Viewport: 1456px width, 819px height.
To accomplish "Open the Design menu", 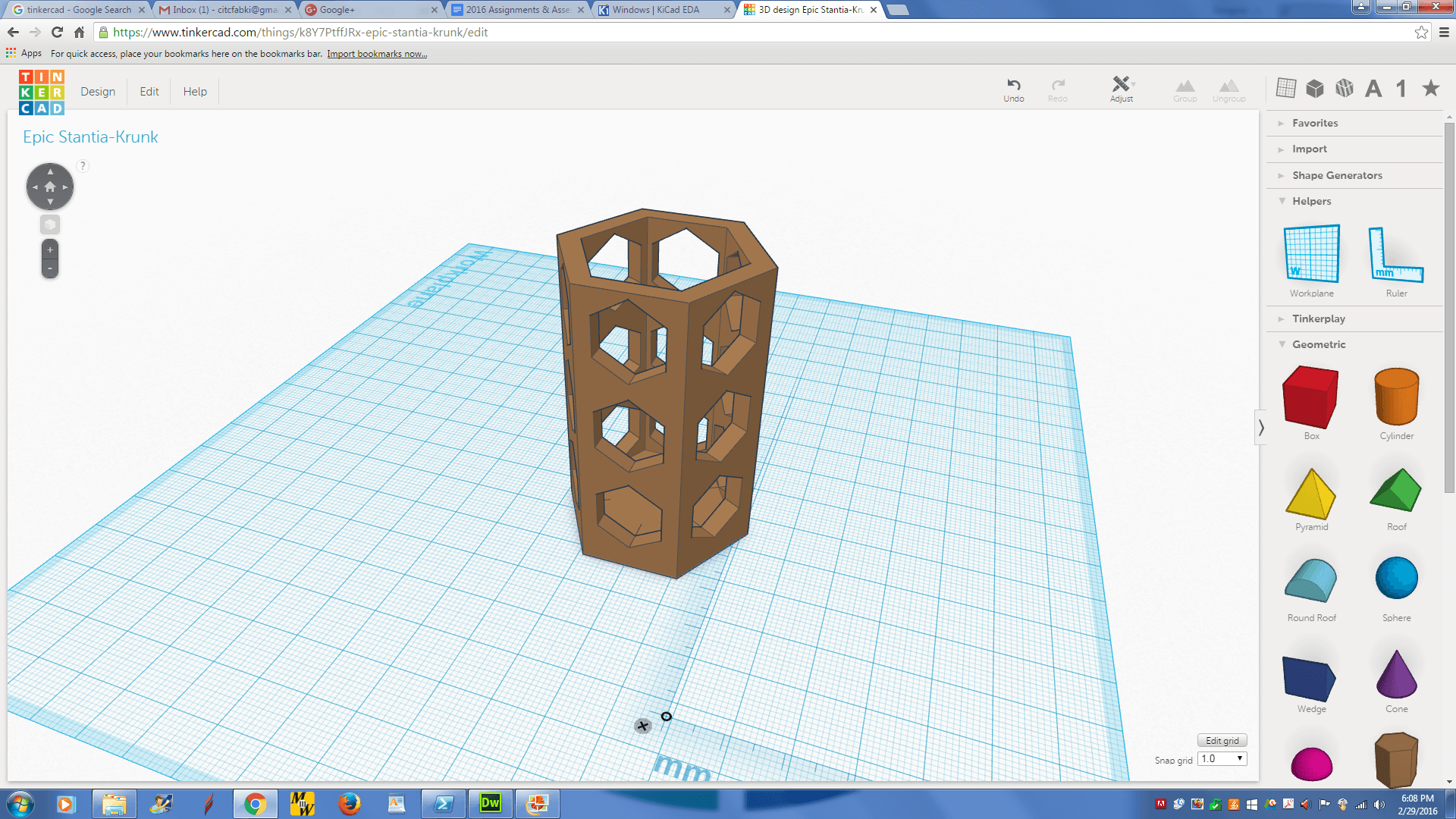I will [98, 92].
